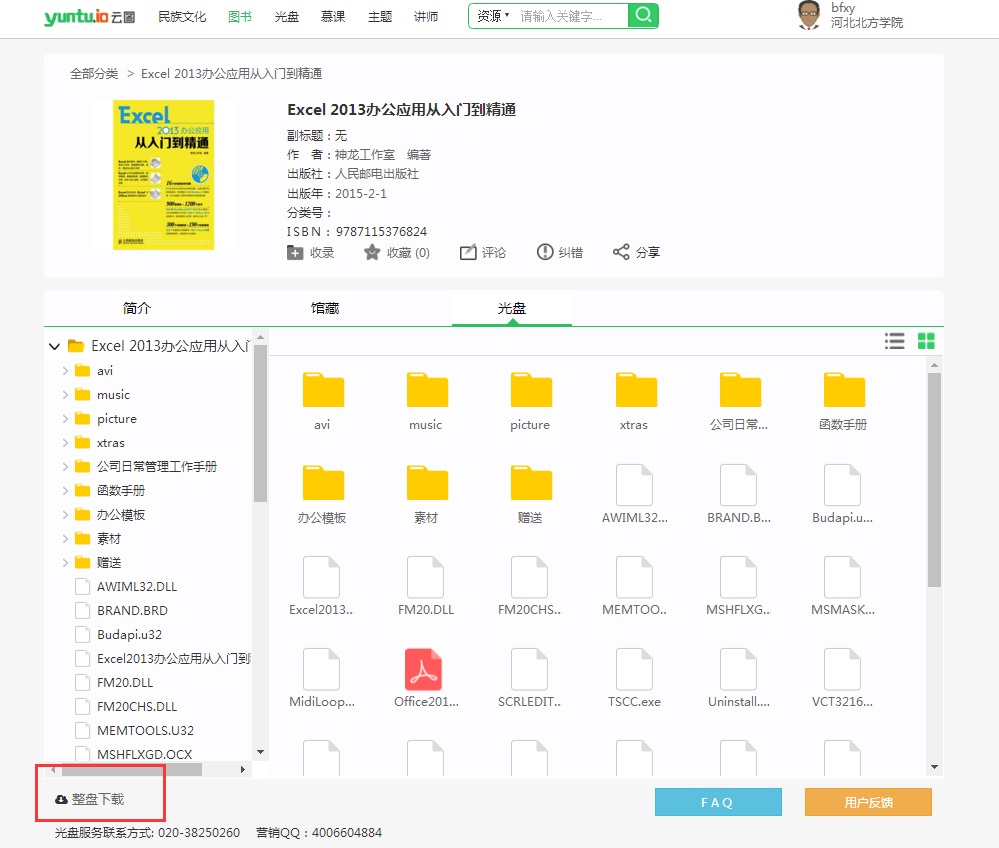This screenshot has height=848, width=999.
Task: Open the 资源 search type dropdown
Action: [x=493, y=16]
